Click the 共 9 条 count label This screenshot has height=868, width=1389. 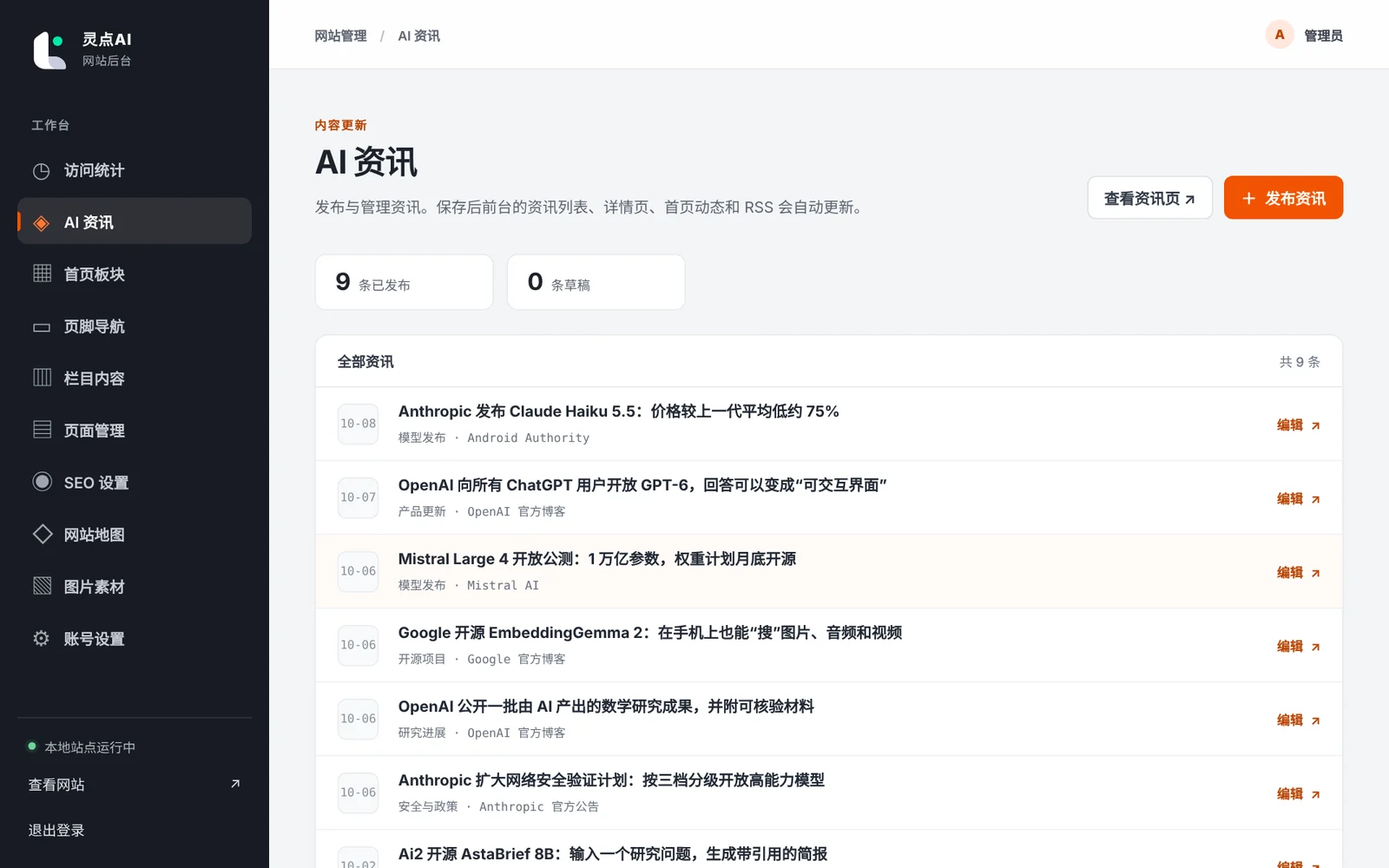click(1300, 362)
